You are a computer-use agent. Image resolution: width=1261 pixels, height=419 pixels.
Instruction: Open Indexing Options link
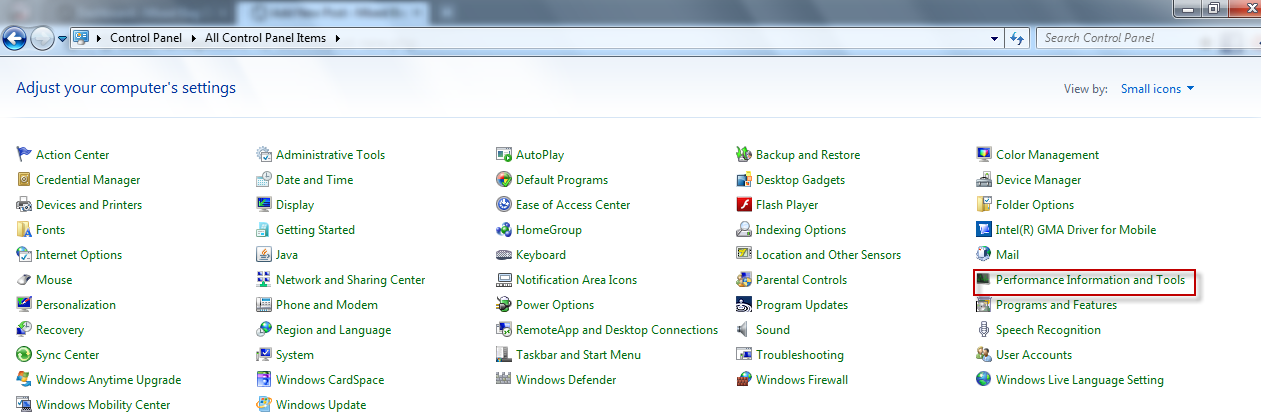[801, 230]
